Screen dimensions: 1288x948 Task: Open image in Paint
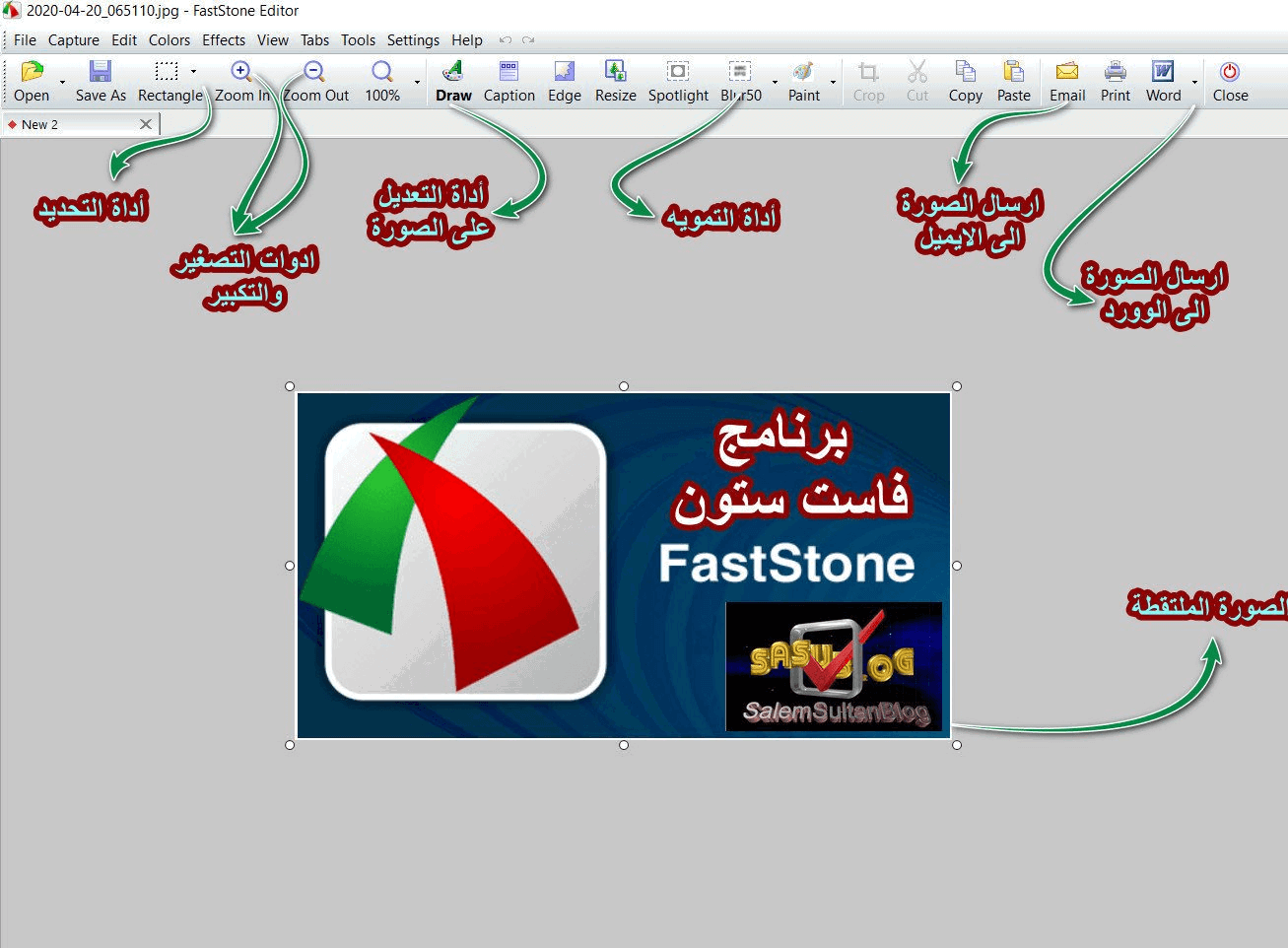pyautogui.click(x=803, y=81)
